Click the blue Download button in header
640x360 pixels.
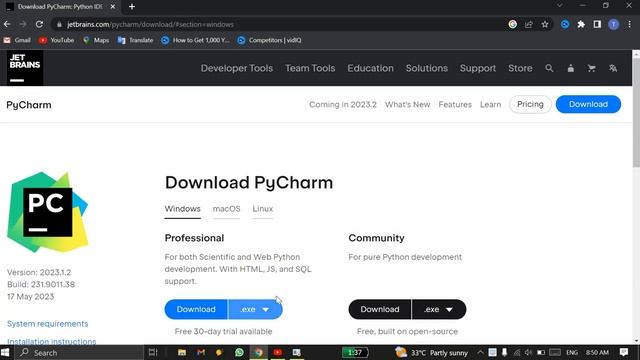(588, 104)
